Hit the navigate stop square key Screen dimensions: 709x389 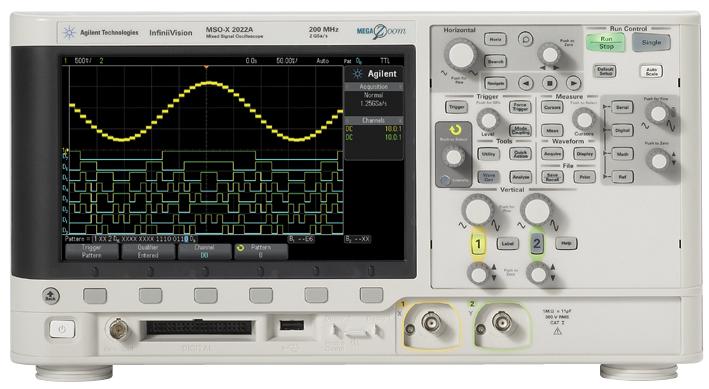tap(549, 83)
